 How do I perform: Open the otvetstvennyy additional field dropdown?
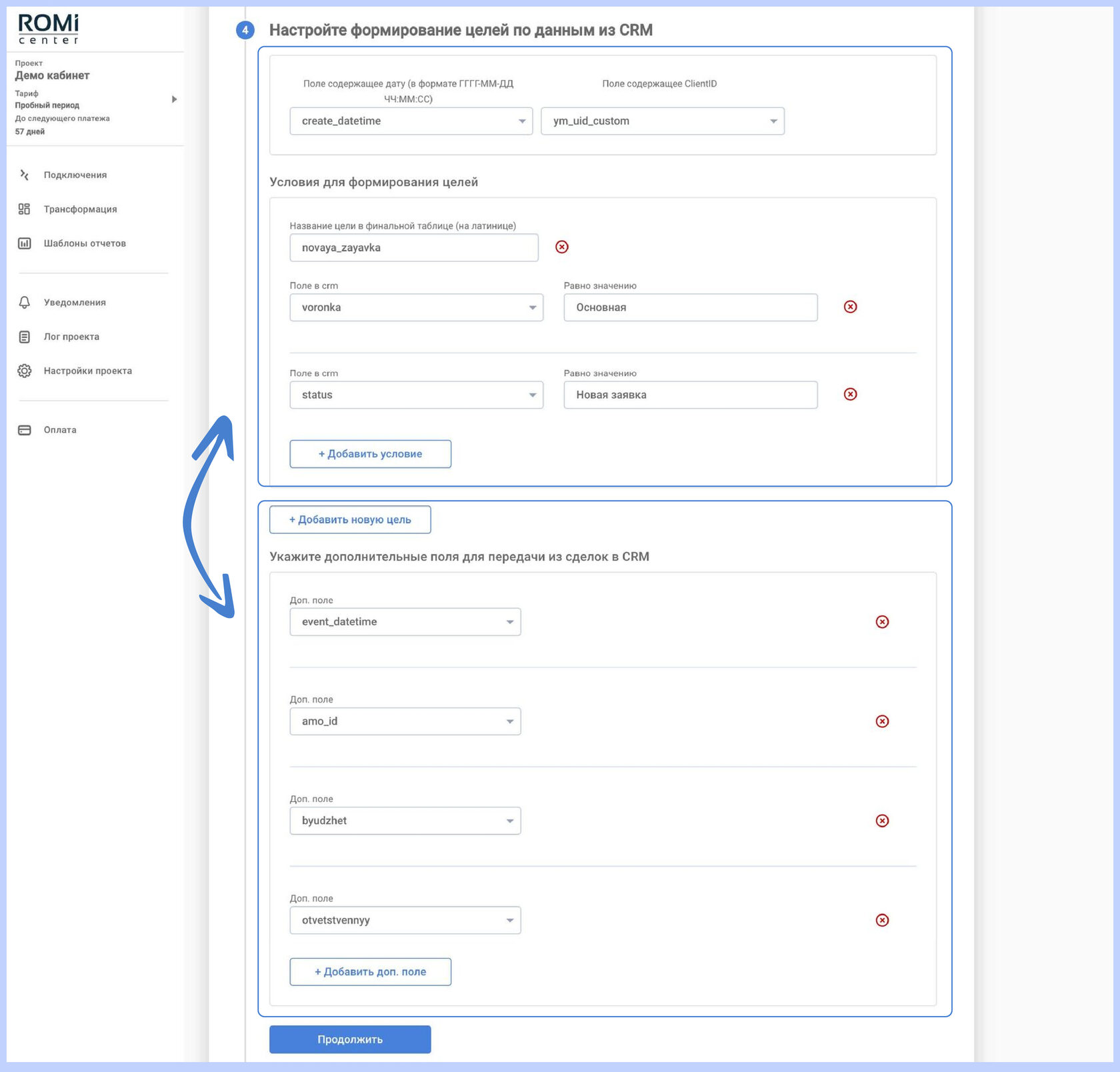pyautogui.click(x=405, y=920)
